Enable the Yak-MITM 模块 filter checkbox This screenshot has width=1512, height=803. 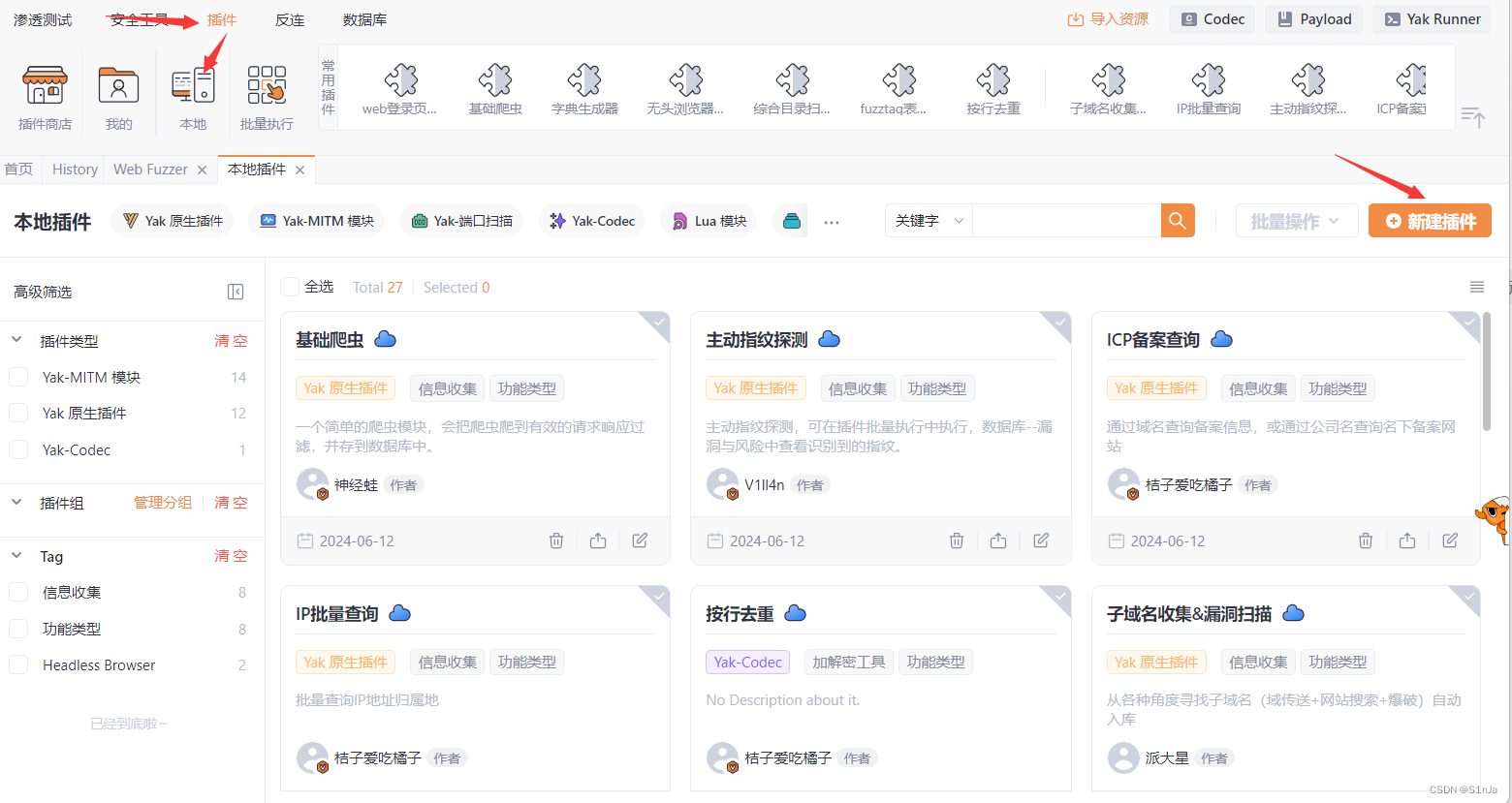(x=17, y=377)
